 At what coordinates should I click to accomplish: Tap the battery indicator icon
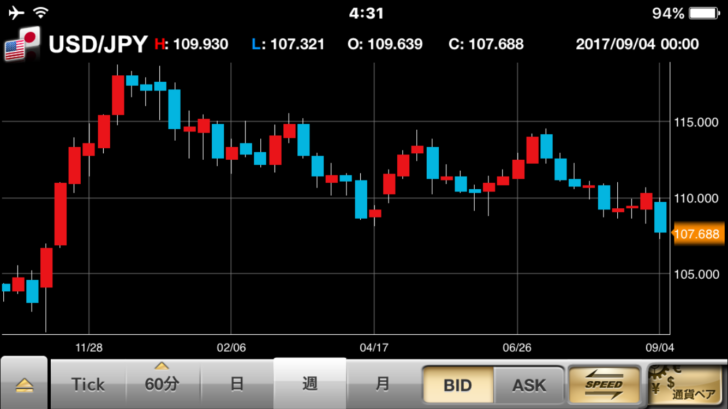pos(706,13)
